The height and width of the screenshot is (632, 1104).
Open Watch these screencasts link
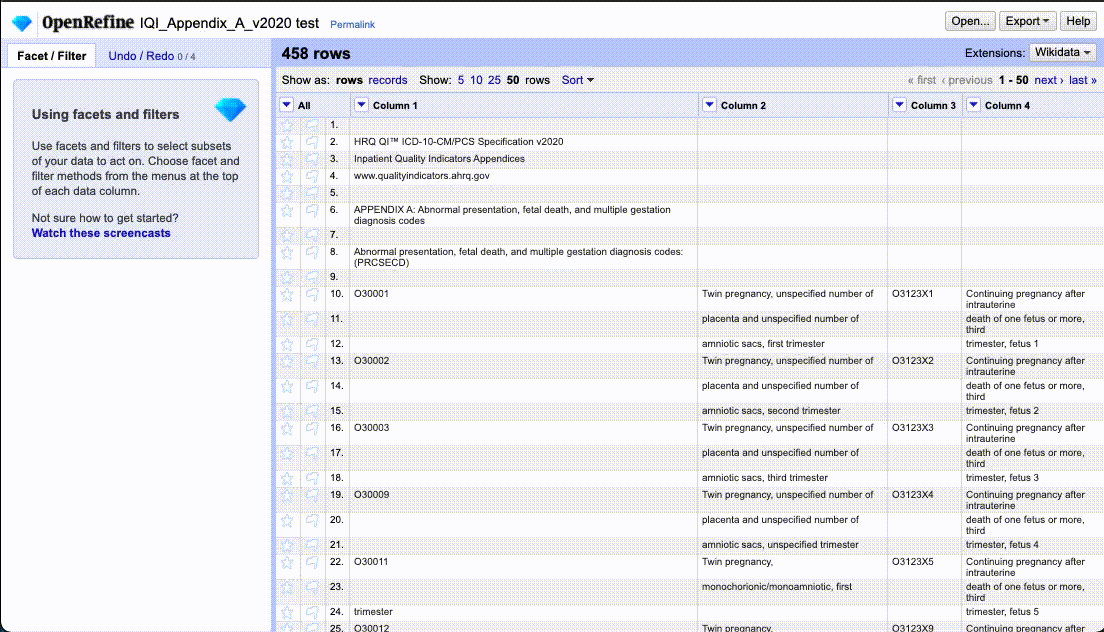(x=101, y=233)
